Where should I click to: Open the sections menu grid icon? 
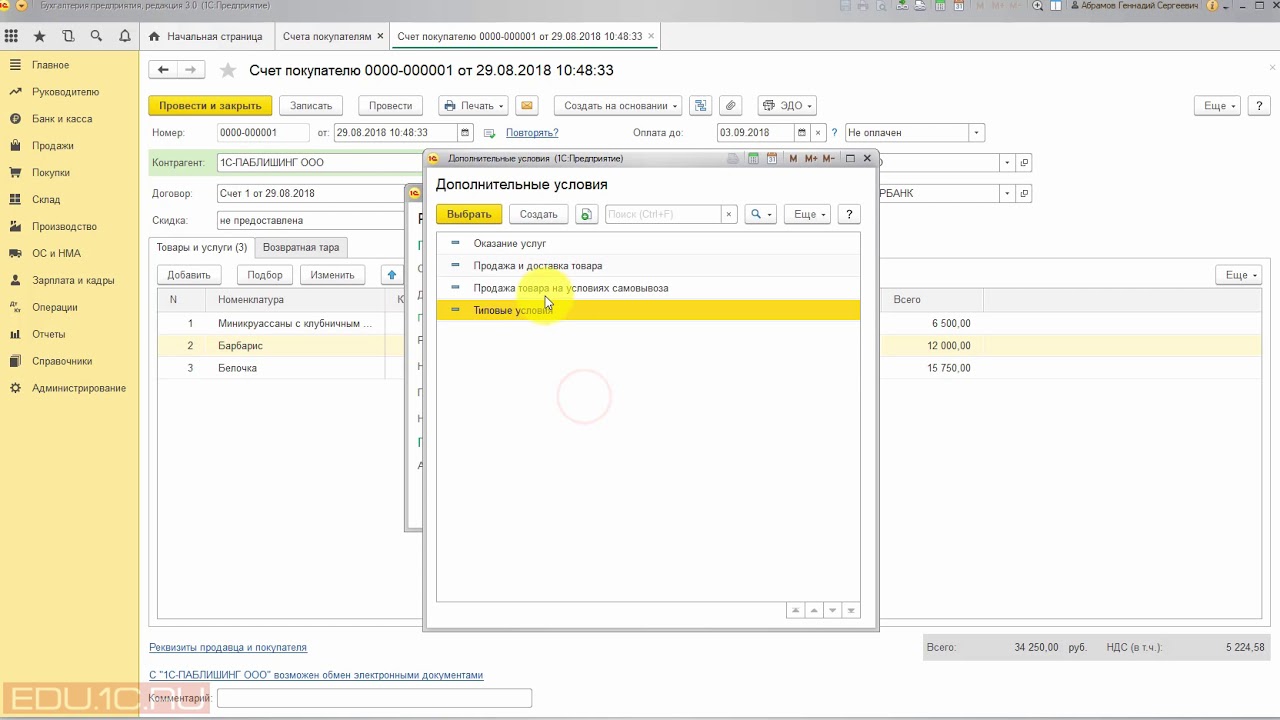pyautogui.click(x=11, y=36)
